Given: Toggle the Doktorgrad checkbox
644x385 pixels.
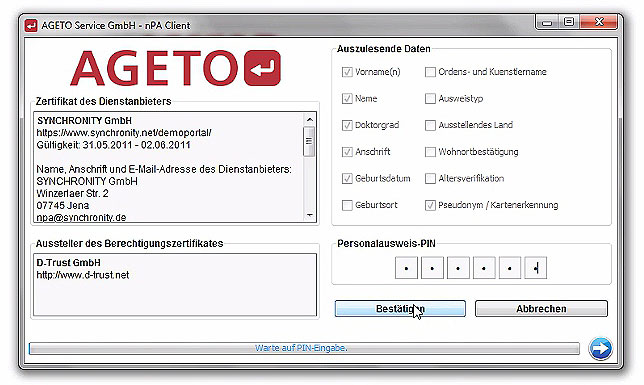Looking at the screenshot, I should pyautogui.click(x=347, y=125).
